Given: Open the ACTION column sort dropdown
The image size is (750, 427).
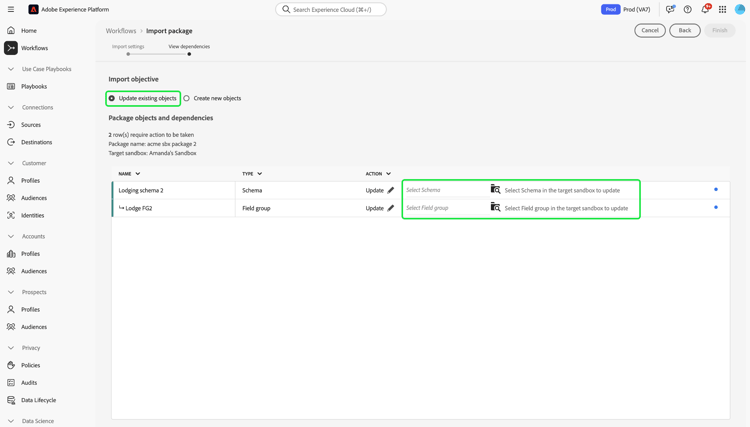Looking at the screenshot, I should [x=388, y=174].
